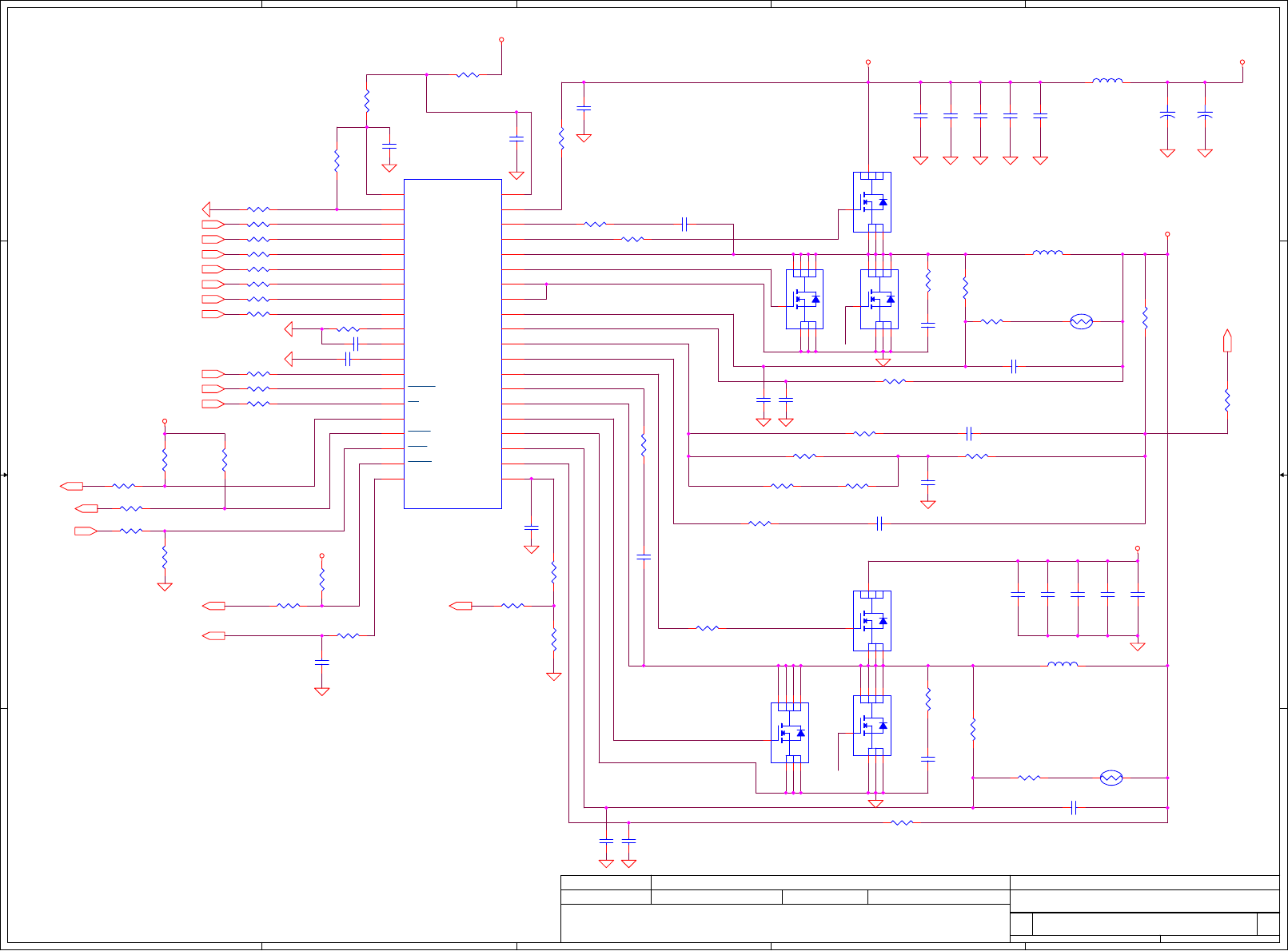The height and width of the screenshot is (951, 1288).
Task: Click the topmost MOSFET transistor symbol
Action: (x=872, y=202)
